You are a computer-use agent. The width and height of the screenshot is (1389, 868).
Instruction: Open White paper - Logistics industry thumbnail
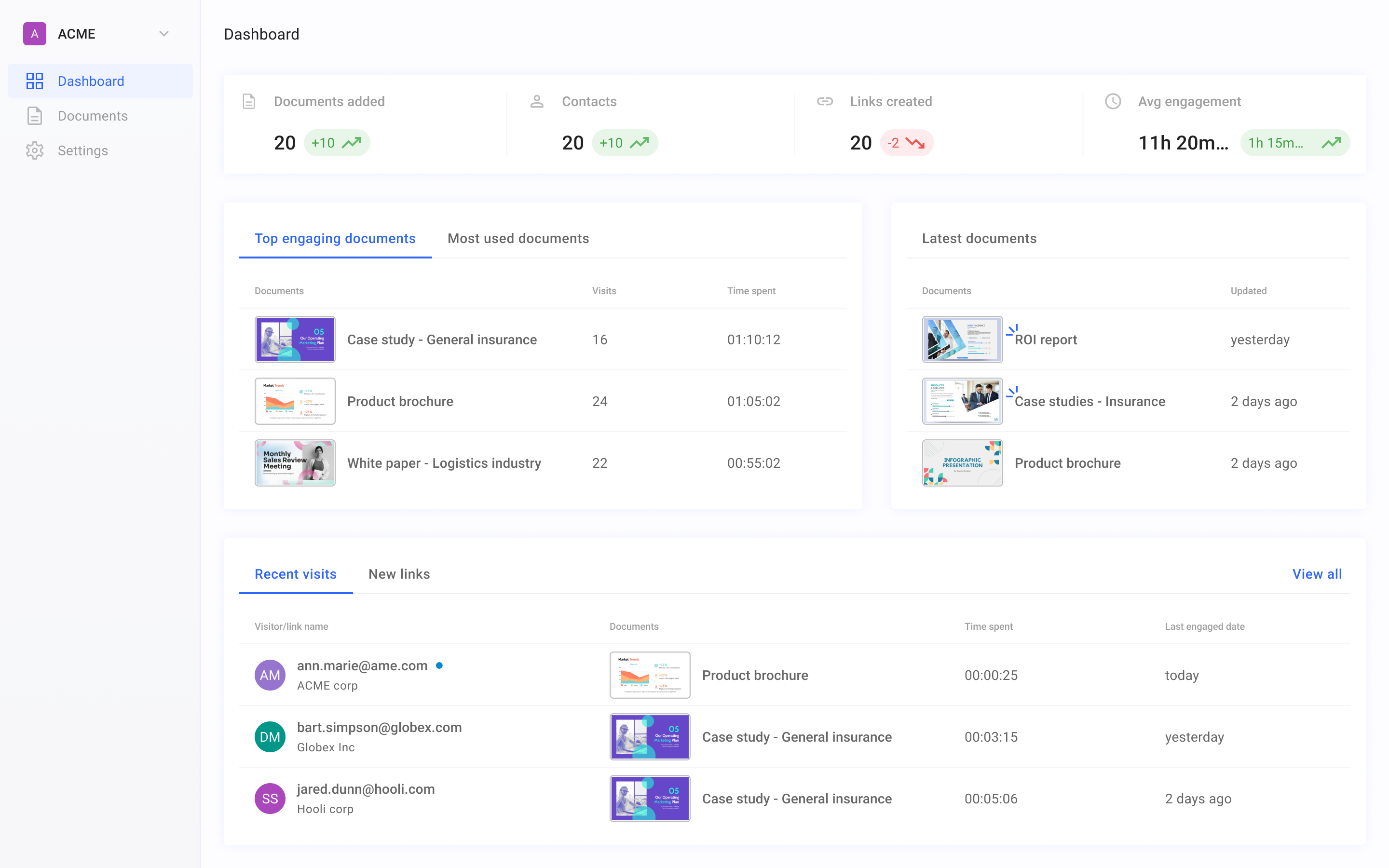pyautogui.click(x=295, y=463)
